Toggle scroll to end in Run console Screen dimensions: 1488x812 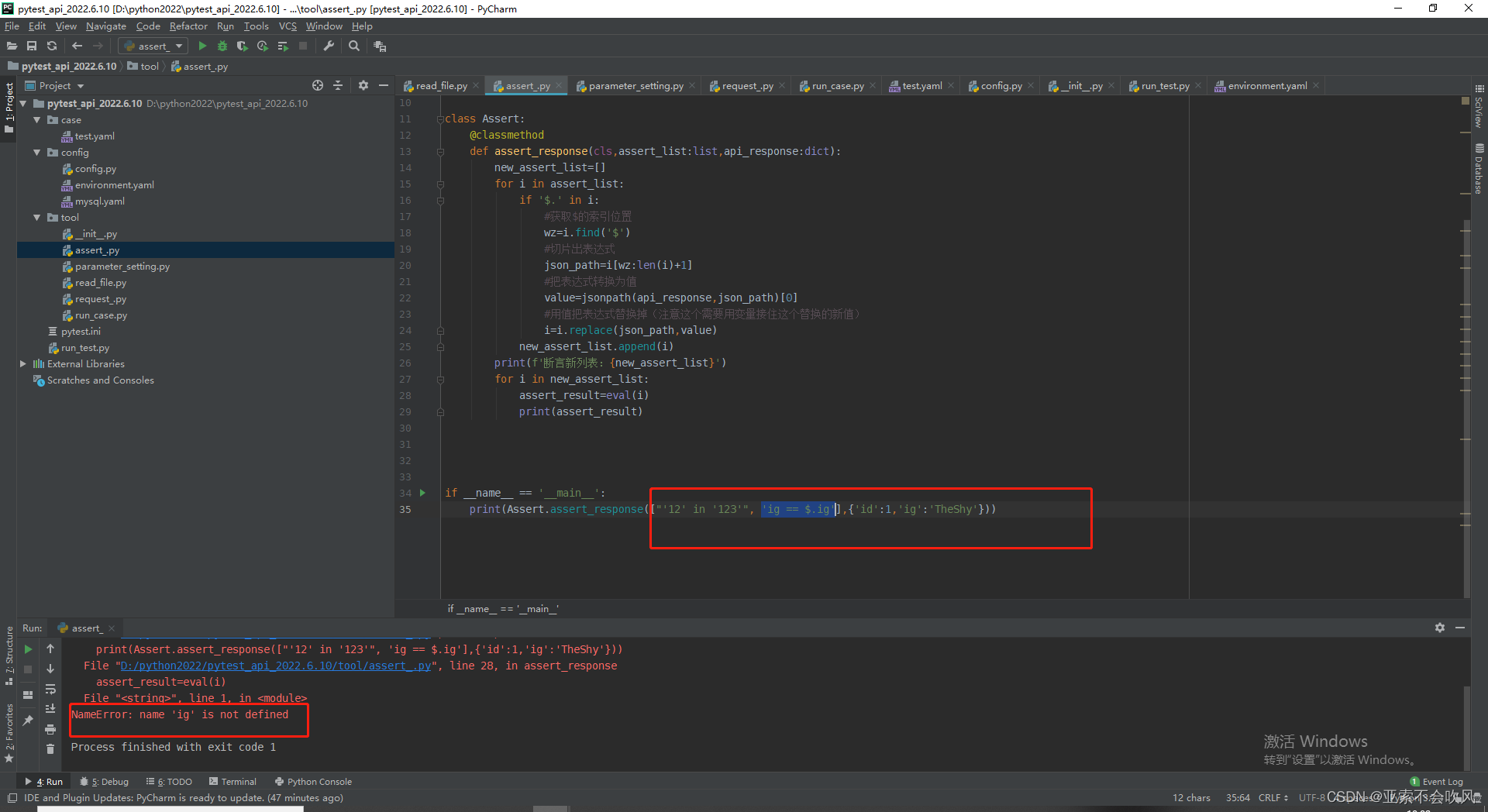50,709
